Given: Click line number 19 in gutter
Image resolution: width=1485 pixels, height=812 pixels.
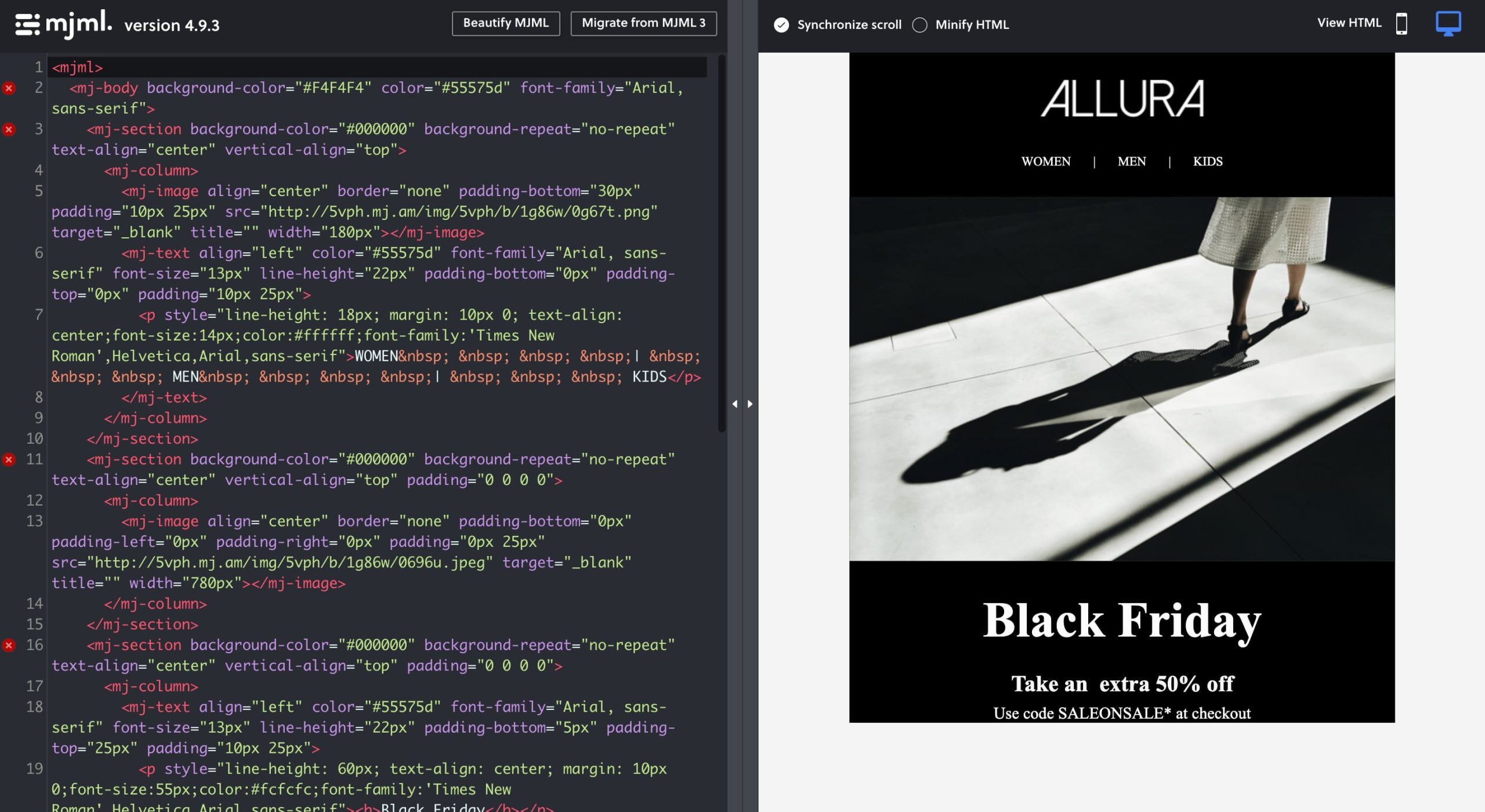Looking at the screenshot, I should (x=34, y=768).
